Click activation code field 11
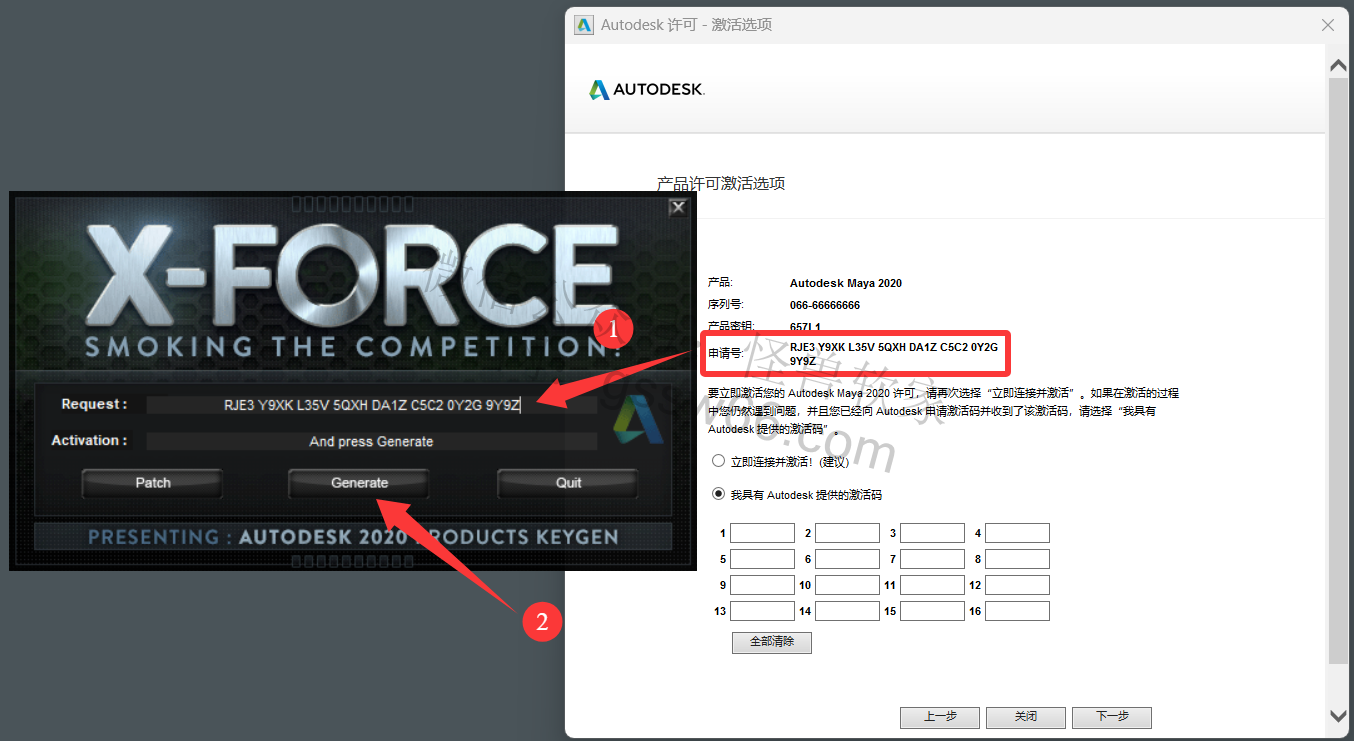Viewport: 1354px width, 741px height. (x=932, y=585)
